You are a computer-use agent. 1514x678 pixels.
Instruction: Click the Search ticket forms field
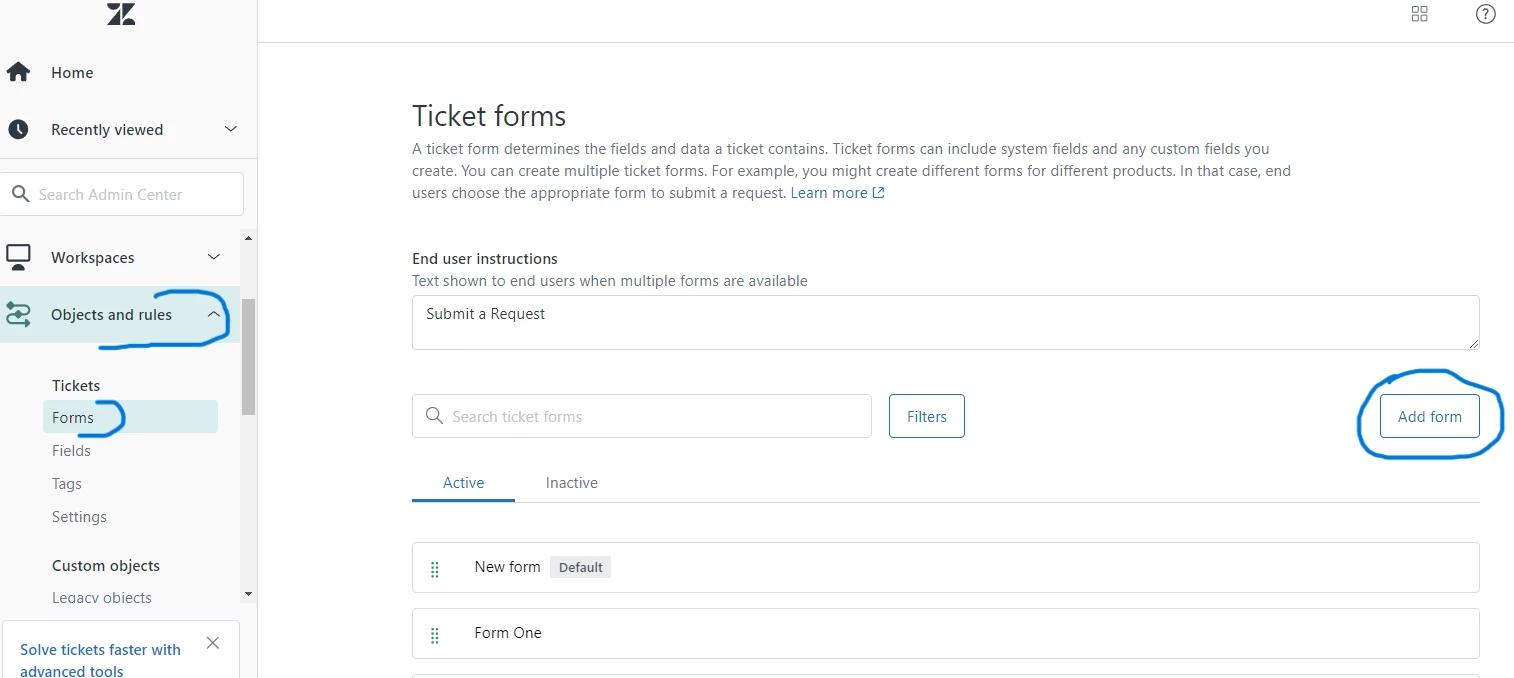coord(650,416)
